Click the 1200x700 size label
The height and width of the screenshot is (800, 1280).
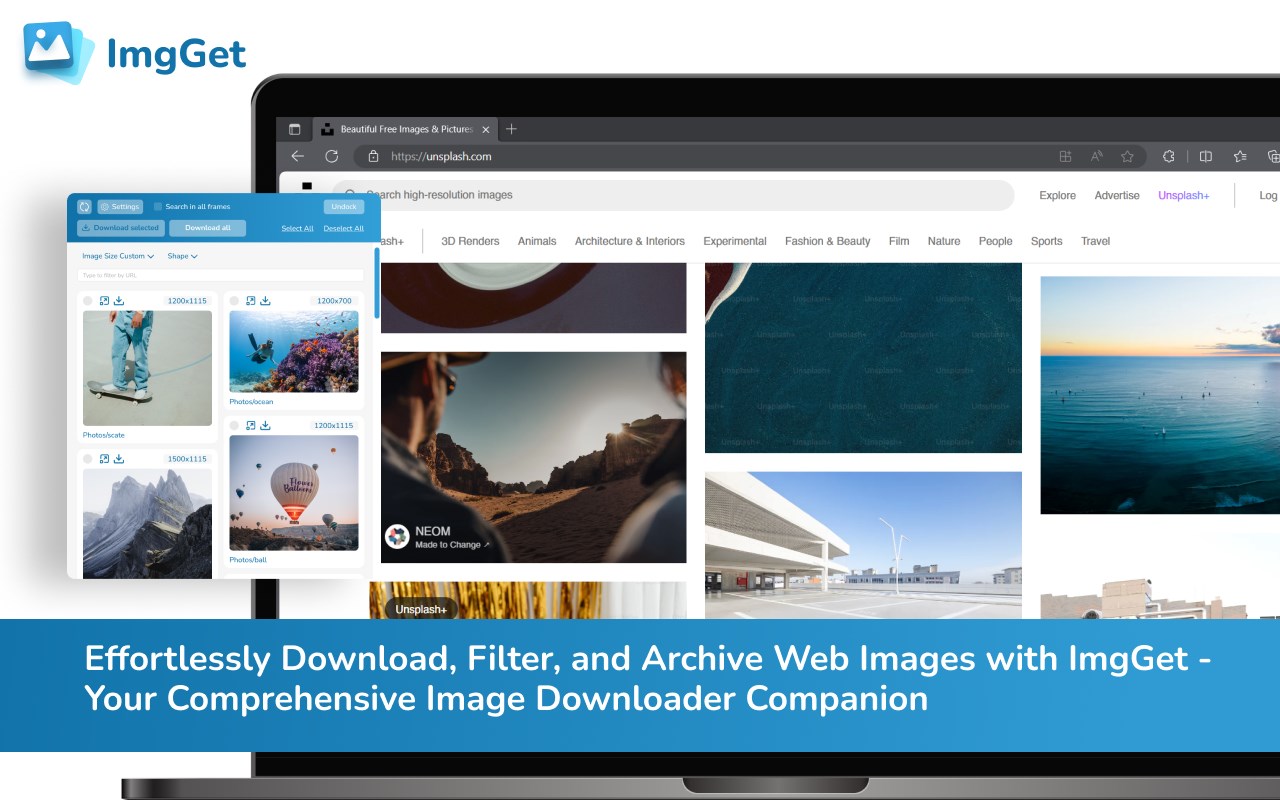pos(335,301)
